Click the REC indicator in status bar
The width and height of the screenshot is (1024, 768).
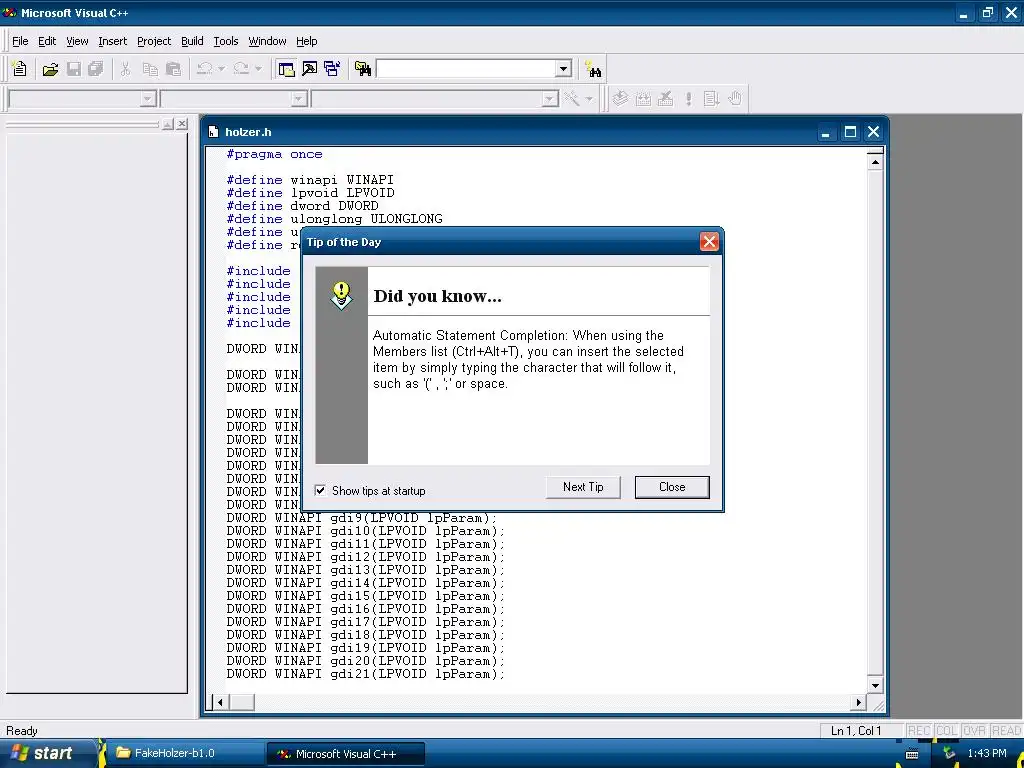coord(919,731)
